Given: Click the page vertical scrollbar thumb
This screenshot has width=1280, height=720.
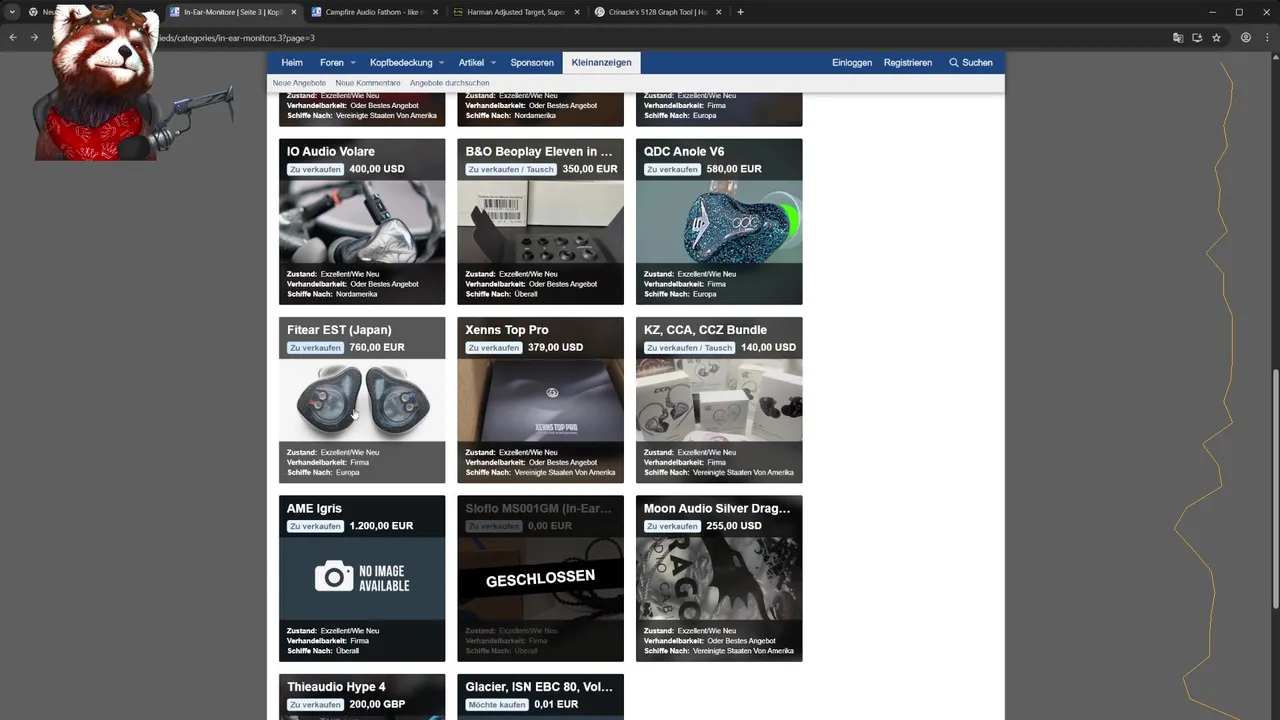Looking at the screenshot, I should click(1274, 488).
